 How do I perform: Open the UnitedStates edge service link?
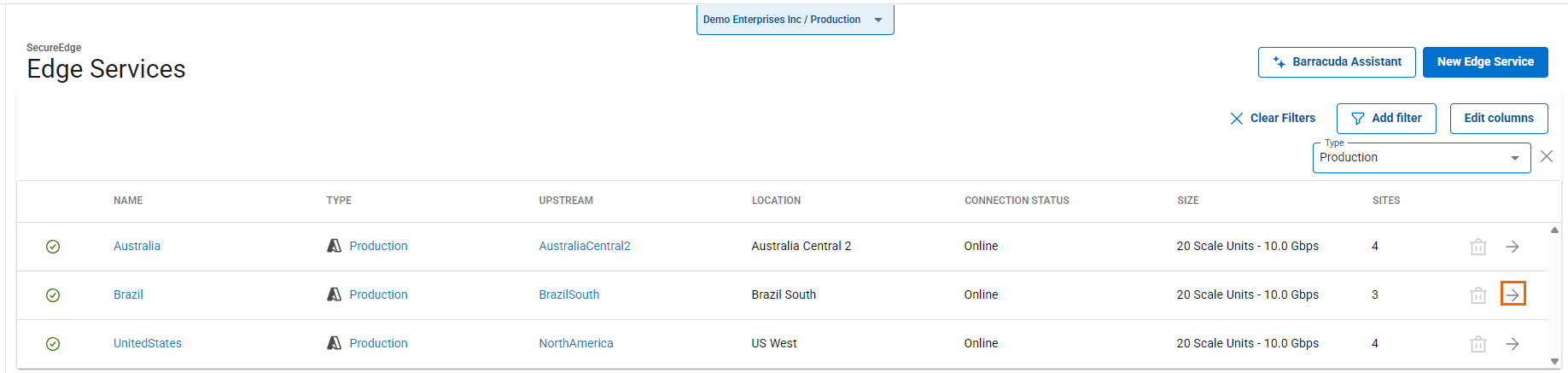(x=148, y=343)
